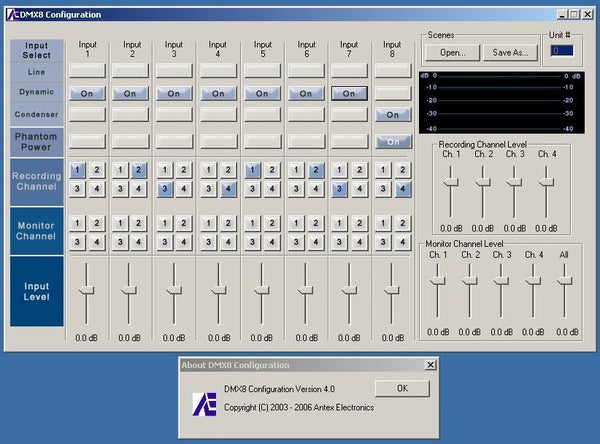The height and width of the screenshot is (444, 600).
Task: Enable Monitor Channel 2 for Input 4
Action: click(x=228, y=223)
